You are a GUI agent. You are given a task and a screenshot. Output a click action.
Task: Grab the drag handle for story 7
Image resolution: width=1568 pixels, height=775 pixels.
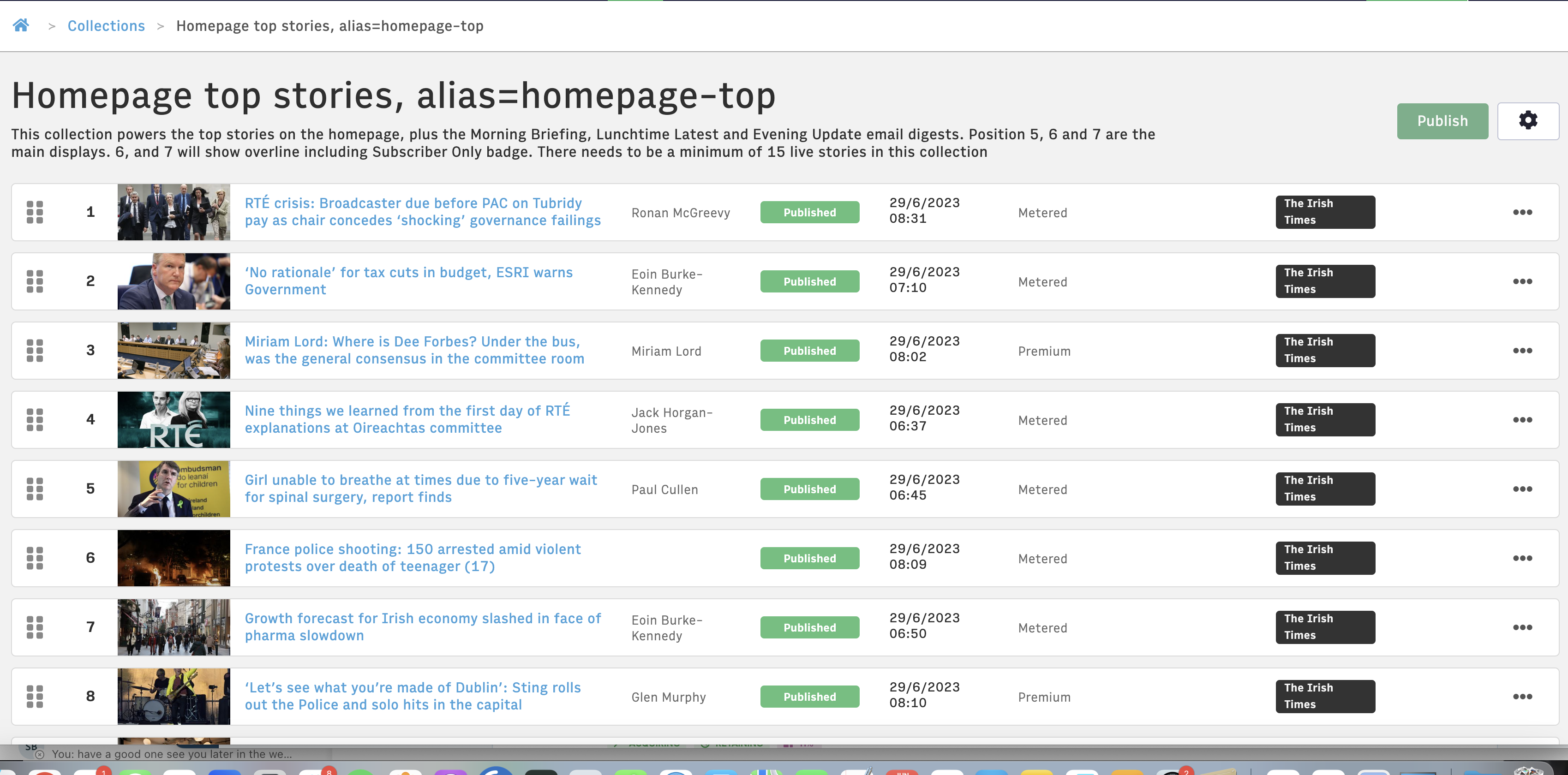(35, 627)
